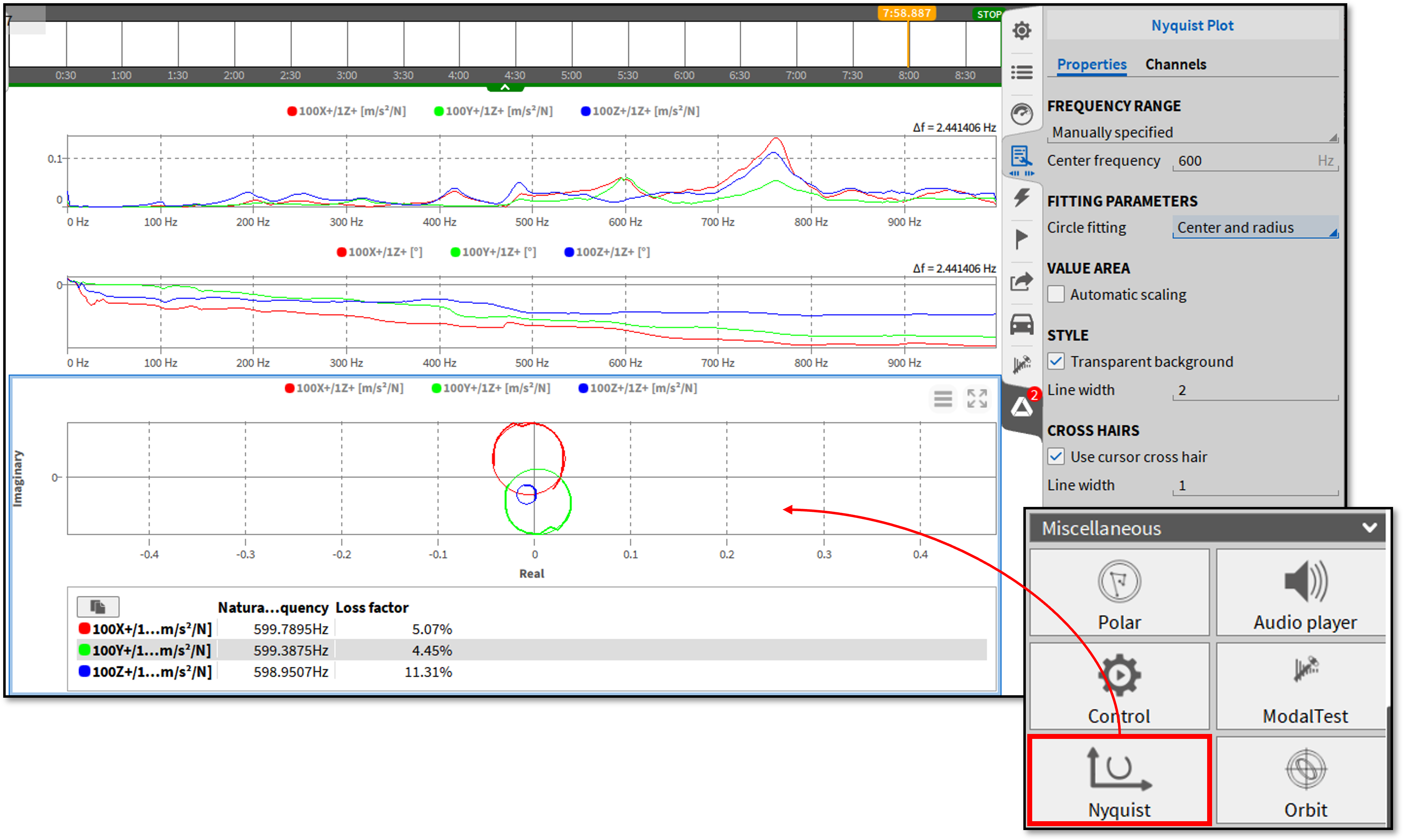The height and width of the screenshot is (840, 1403).
Task: Open the settings gear in sidebar
Action: [1022, 30]
